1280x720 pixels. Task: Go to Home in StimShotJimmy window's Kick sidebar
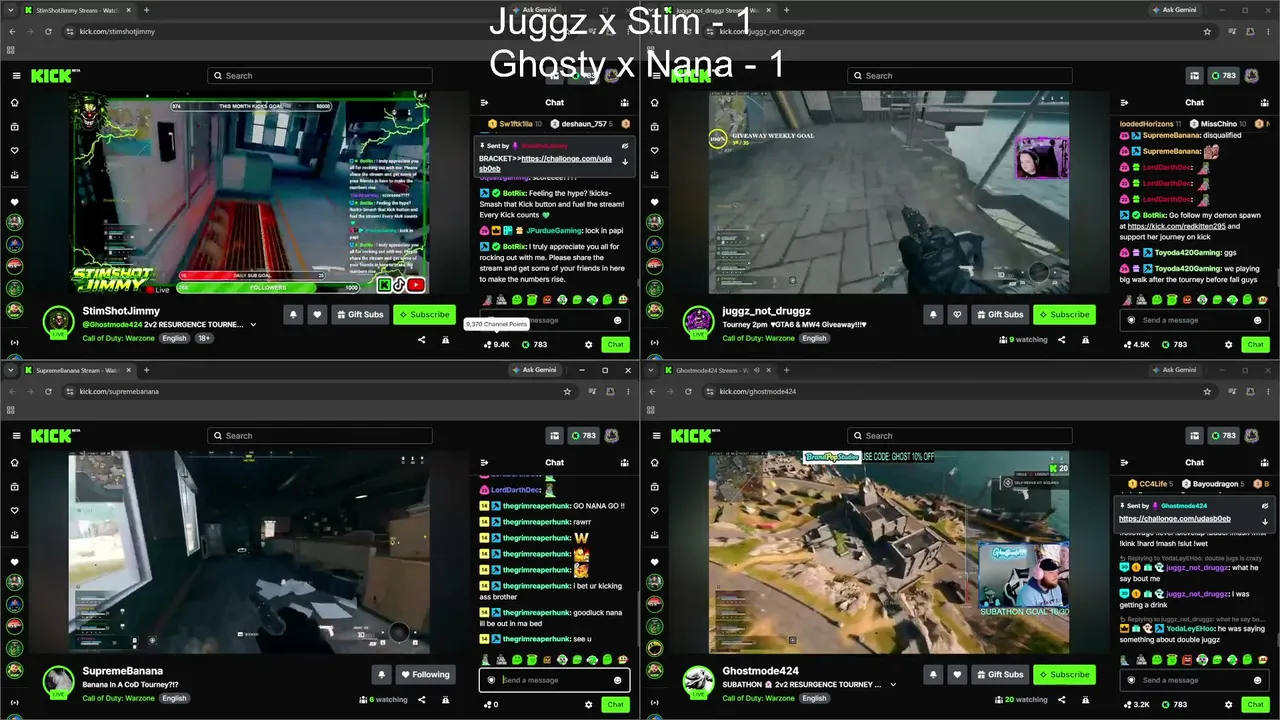click(14, 103)
